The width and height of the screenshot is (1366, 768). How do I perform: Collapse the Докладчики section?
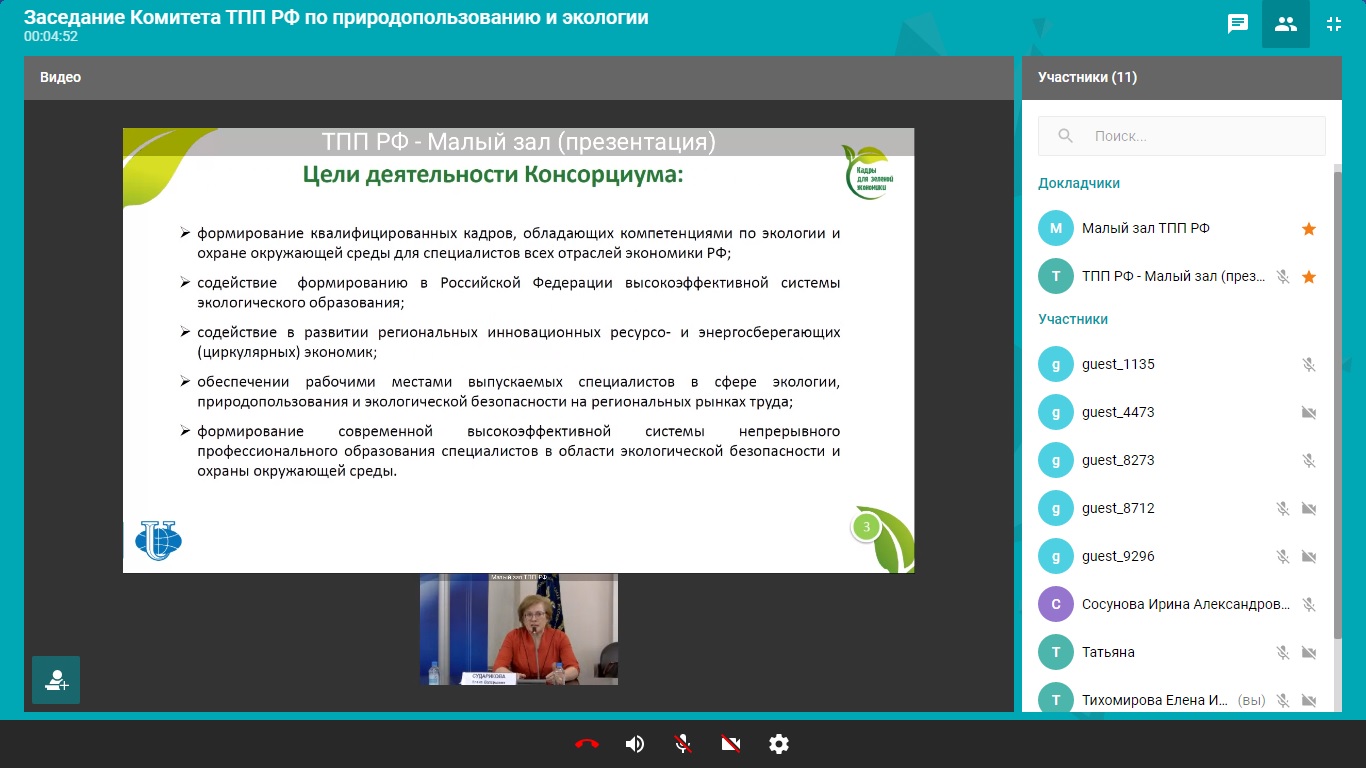pyautogui.click(x=1079, y=183)
